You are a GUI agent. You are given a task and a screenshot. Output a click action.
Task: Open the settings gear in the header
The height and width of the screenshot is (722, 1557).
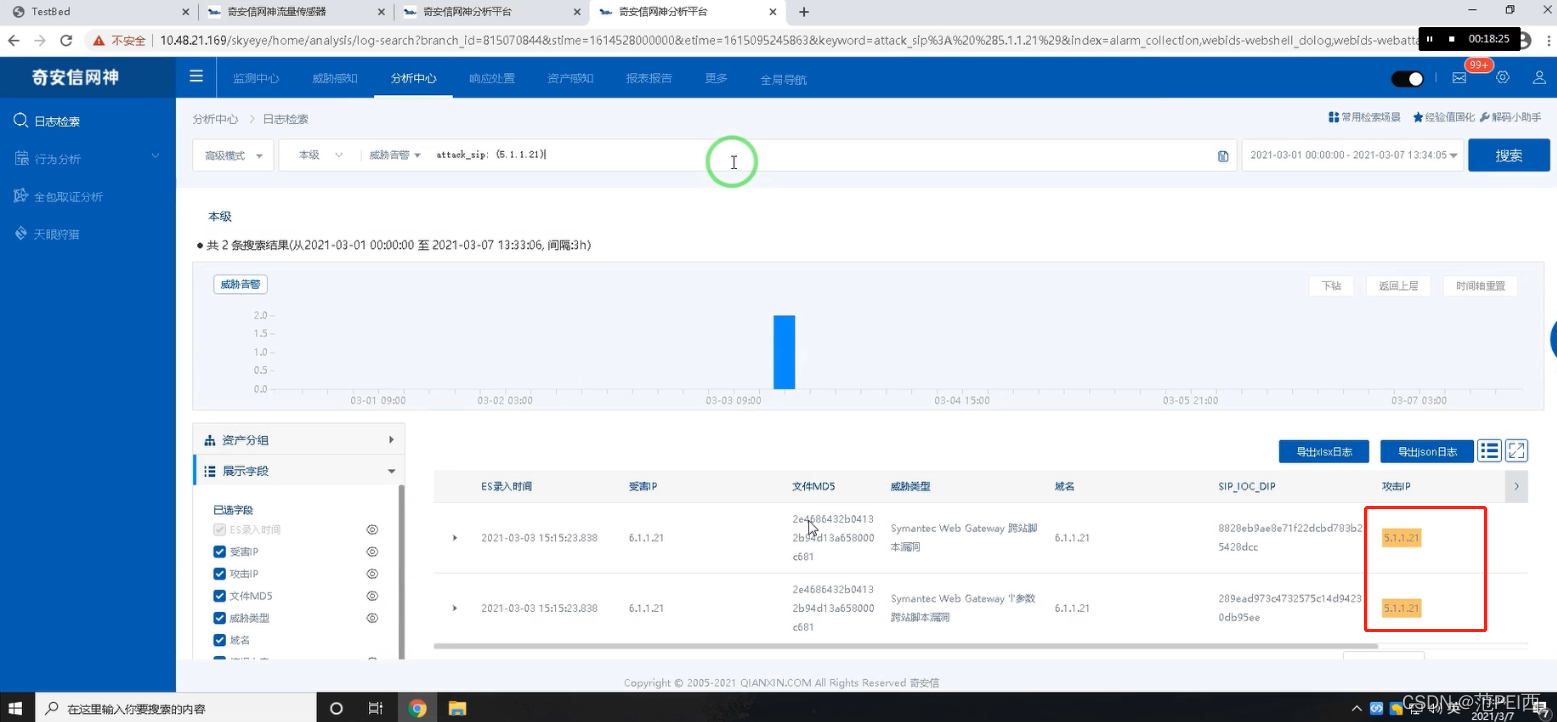tap(1502, 77)
